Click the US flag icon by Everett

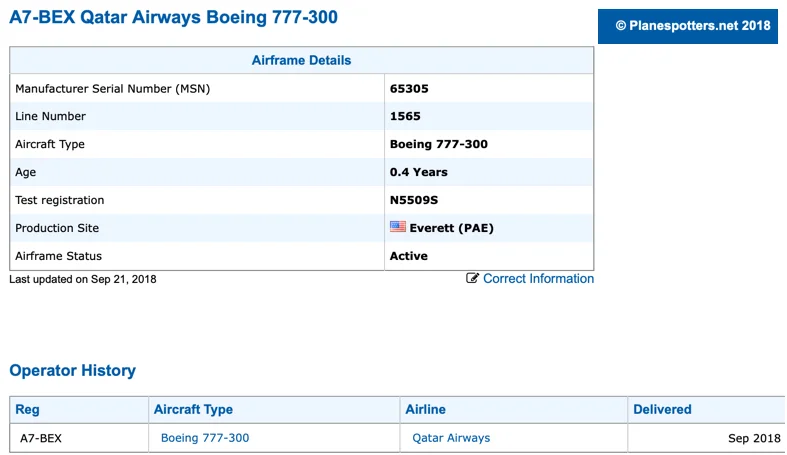coord(397,227)
